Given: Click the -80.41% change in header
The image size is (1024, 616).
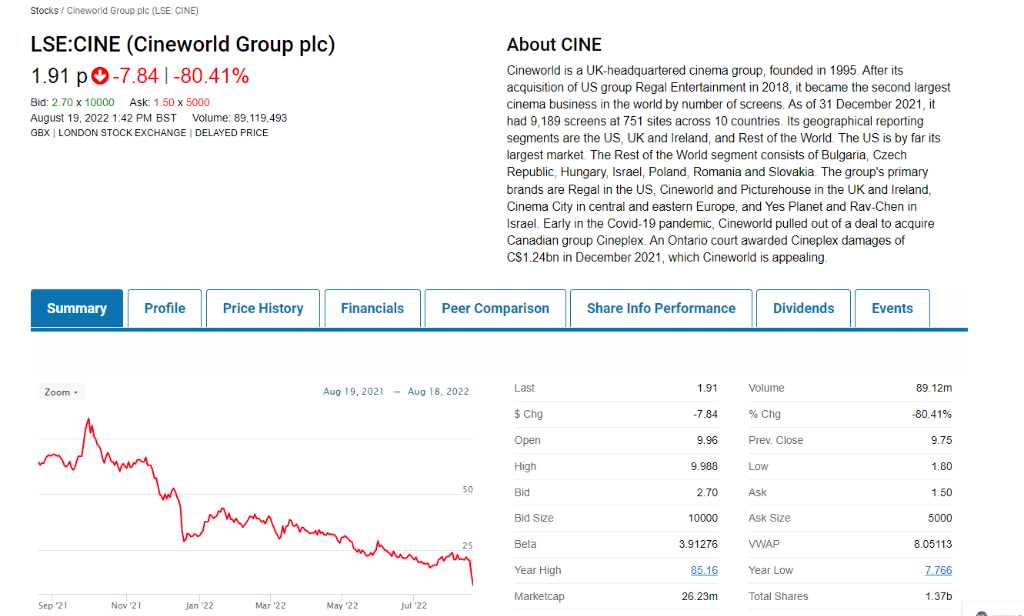Looking at the screenshot, I should (x=211, y=76).
